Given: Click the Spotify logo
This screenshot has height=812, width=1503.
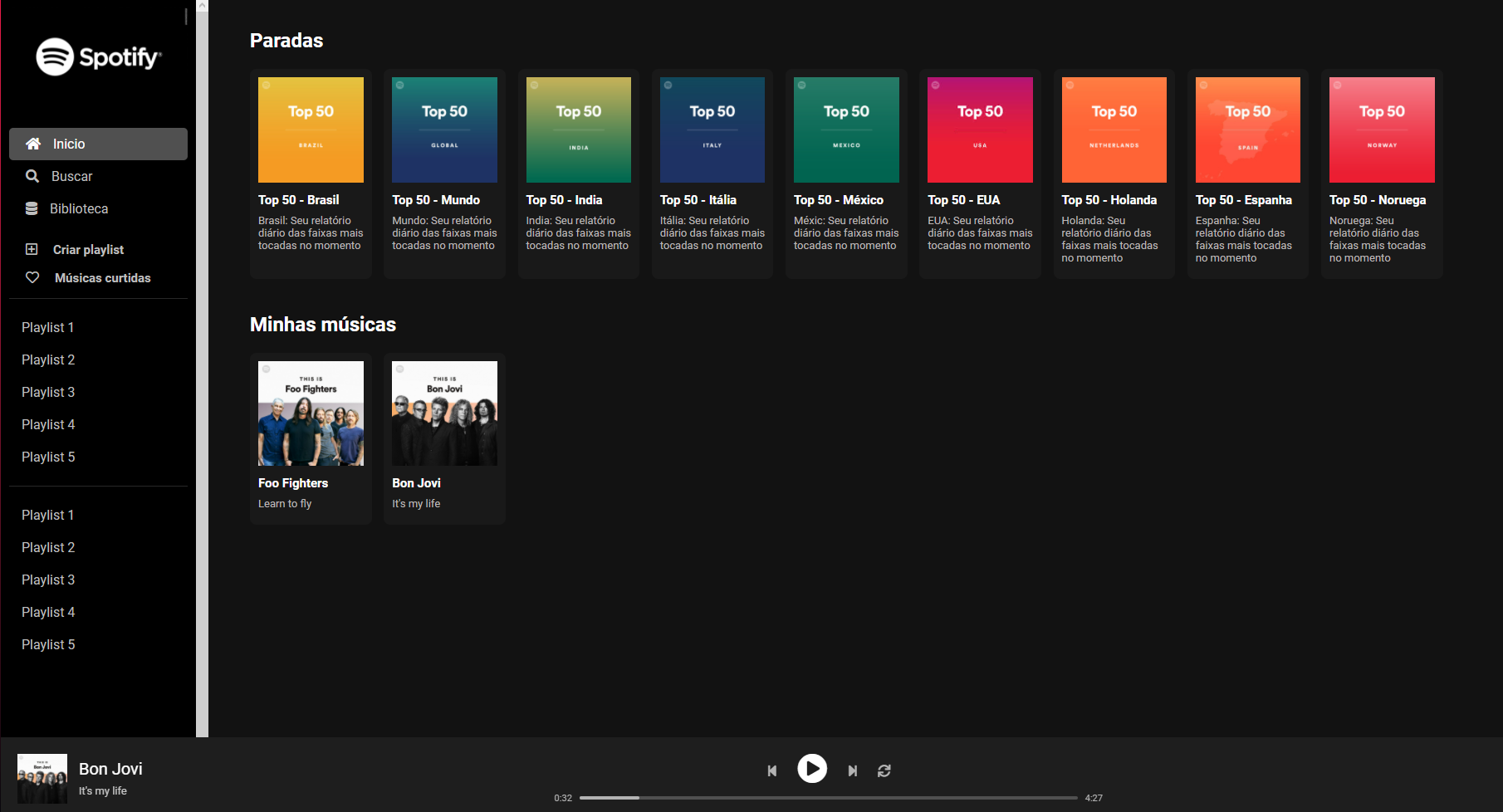Looking at the screenshot, I should [x=97, y=57].
